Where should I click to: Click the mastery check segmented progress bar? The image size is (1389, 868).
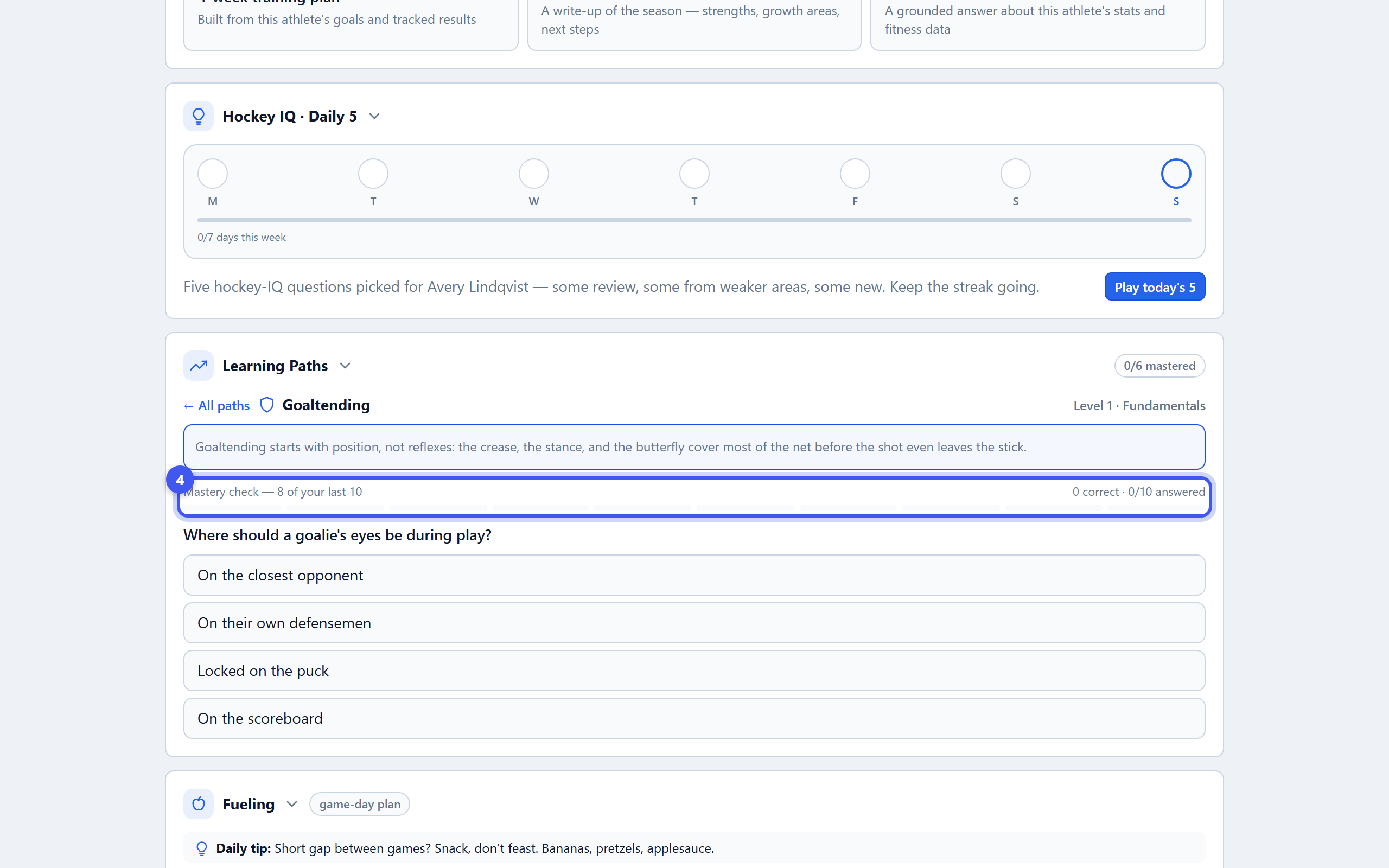point(694,508)
